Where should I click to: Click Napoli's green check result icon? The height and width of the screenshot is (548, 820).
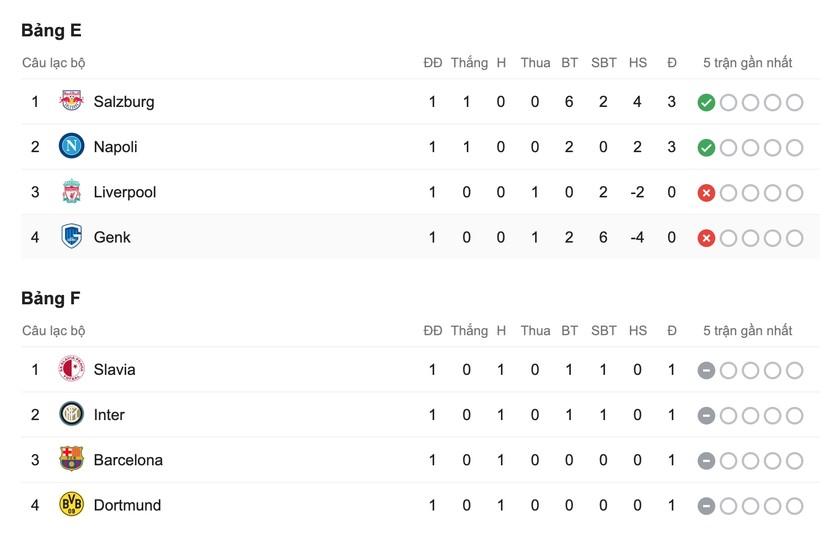706,147
